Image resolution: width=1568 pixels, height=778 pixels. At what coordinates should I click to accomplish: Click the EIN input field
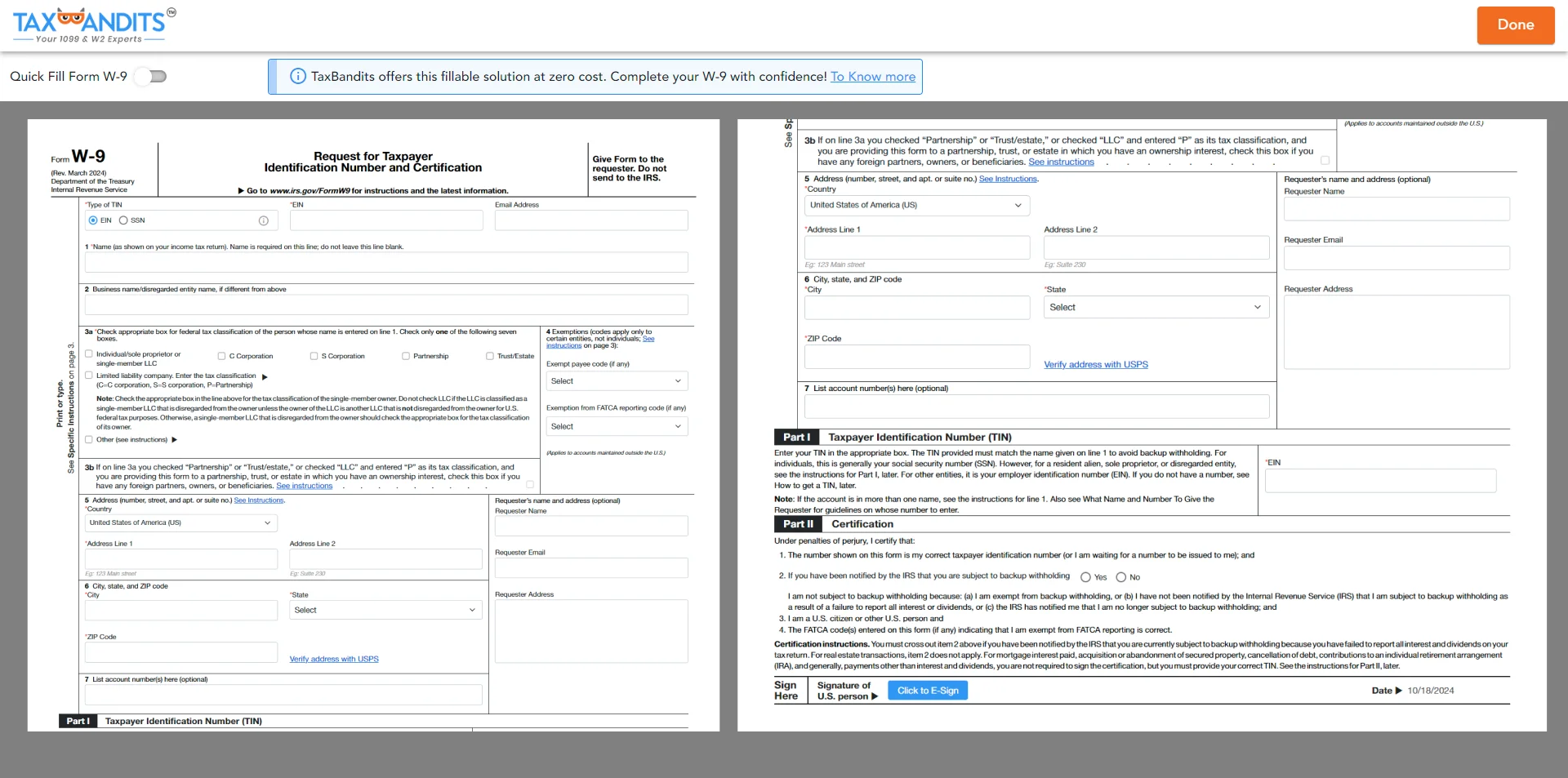coord(385,220)
